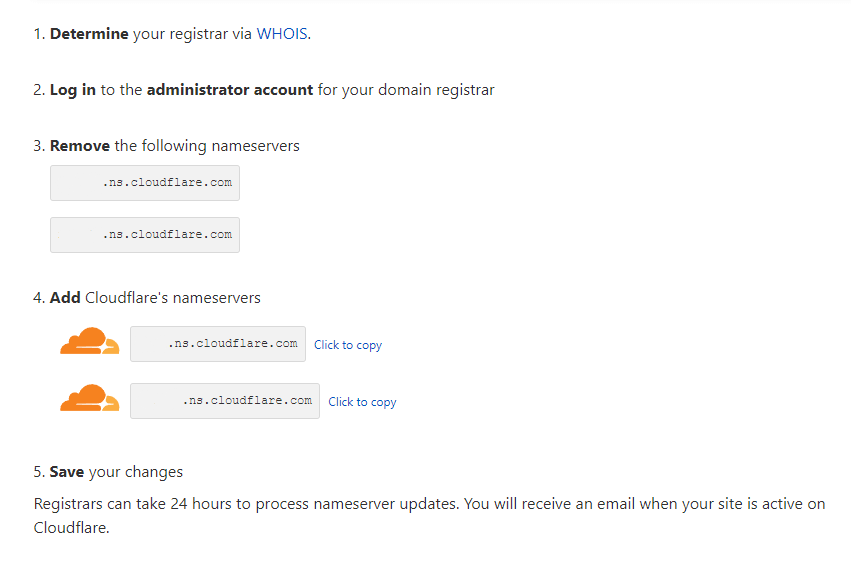Select the second nameserver field under Add
This screenshot has height=564, width=851.
click(x=225, y=401)
